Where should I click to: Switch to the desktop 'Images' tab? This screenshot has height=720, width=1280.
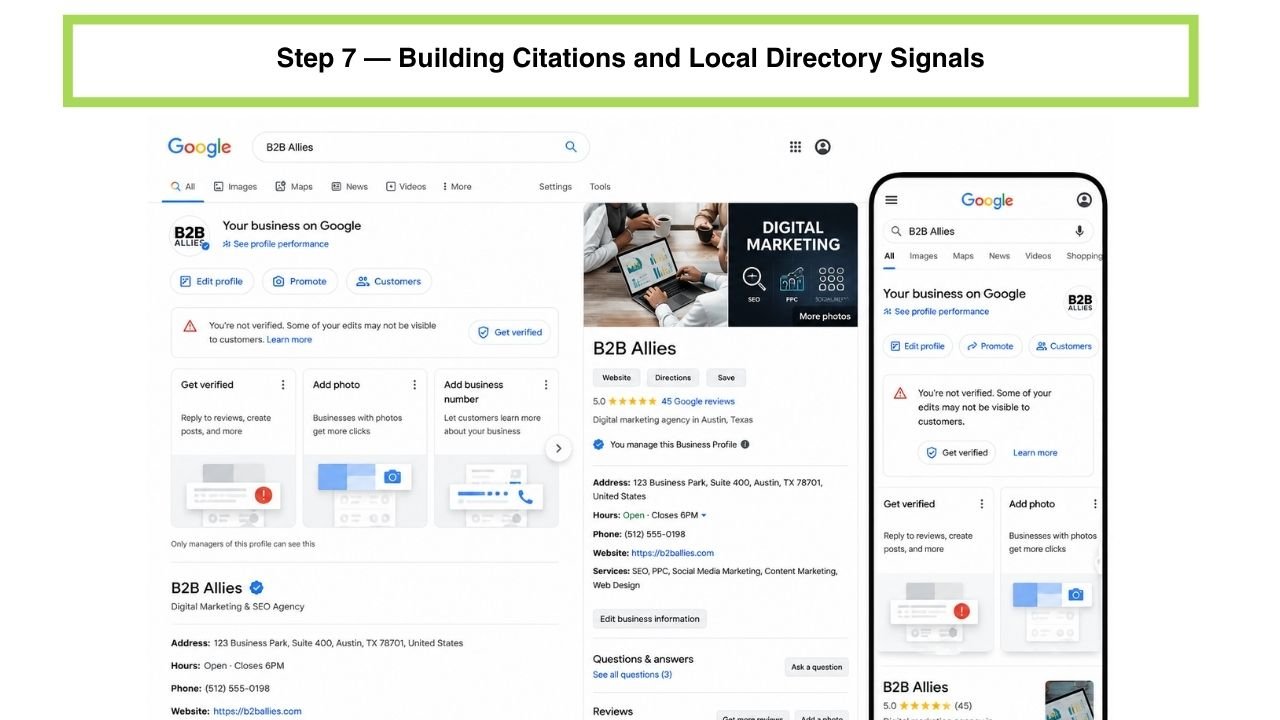coord(235,187)
